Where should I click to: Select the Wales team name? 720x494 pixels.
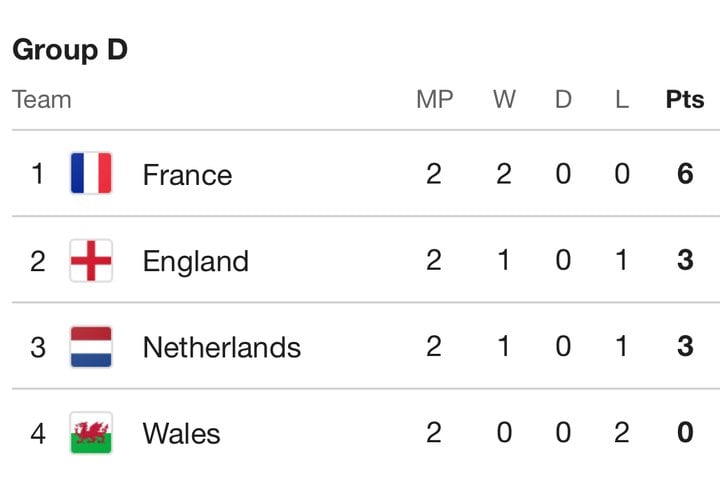tap(181, 433)
